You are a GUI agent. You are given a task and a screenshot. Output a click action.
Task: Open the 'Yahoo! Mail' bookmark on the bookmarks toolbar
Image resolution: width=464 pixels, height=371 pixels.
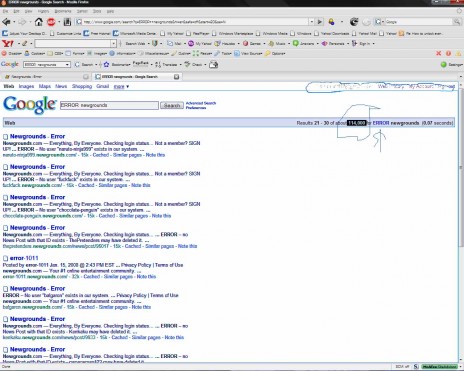pyautogui.click(x=365, y=33)
